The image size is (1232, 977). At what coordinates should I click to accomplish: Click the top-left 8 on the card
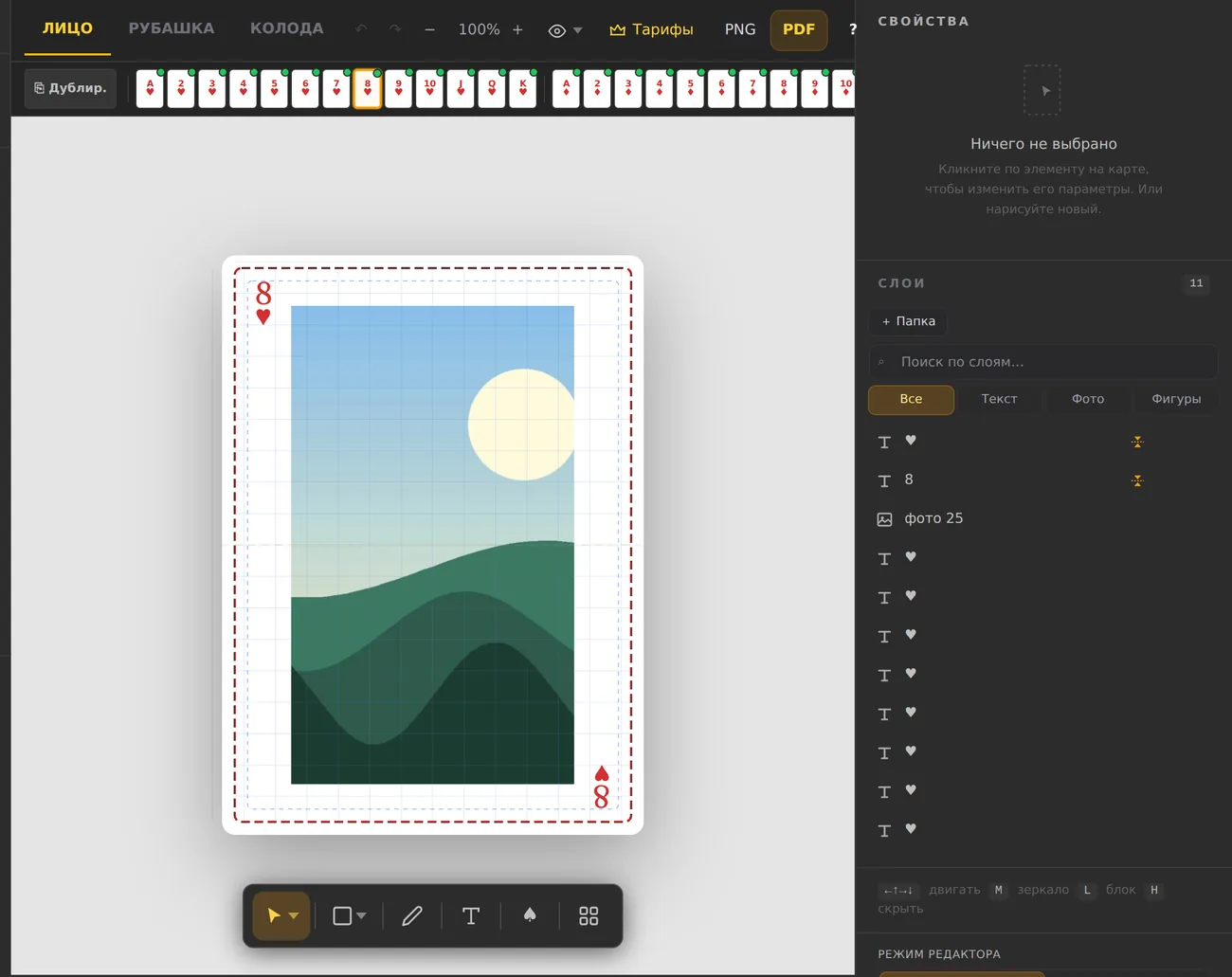tap(263, 293)
